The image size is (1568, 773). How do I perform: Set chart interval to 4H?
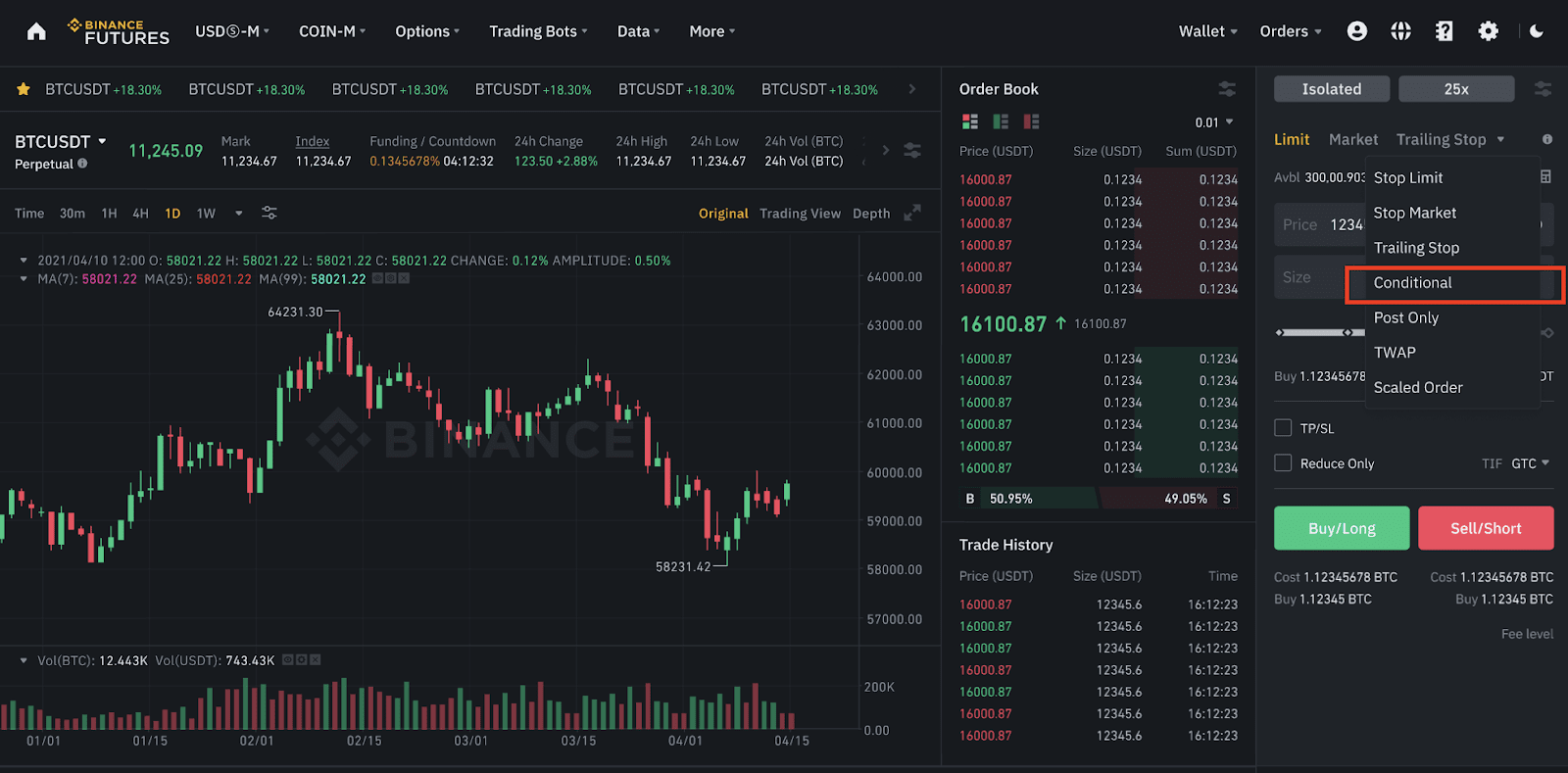pyautogui.click(x=140, y=213)
